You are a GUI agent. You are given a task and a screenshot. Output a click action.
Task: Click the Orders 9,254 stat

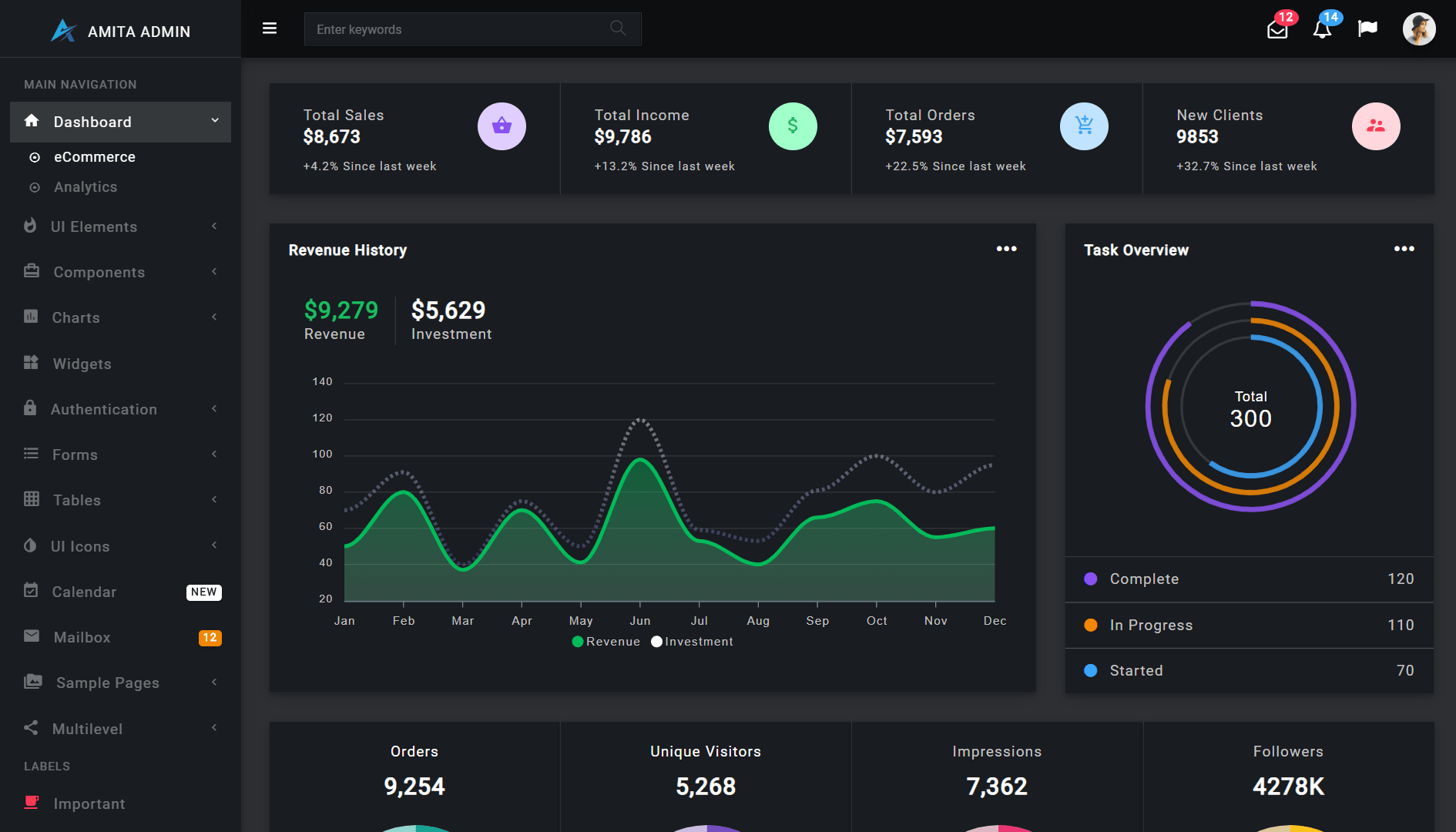click(x=414, y=771)
